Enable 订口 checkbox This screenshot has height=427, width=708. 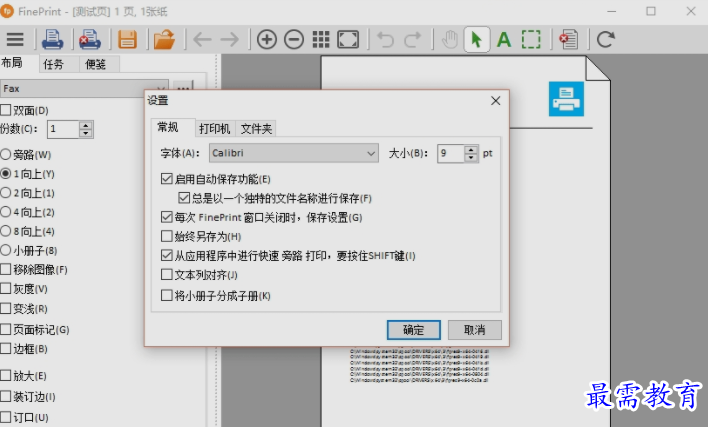[x=6, y=418]
